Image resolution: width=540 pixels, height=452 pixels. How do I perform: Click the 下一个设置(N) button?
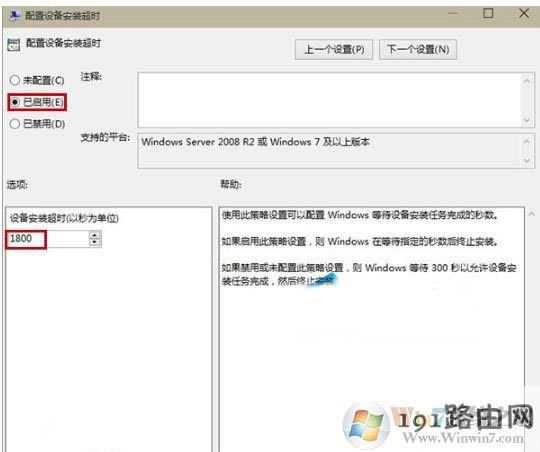pos(418,50)
